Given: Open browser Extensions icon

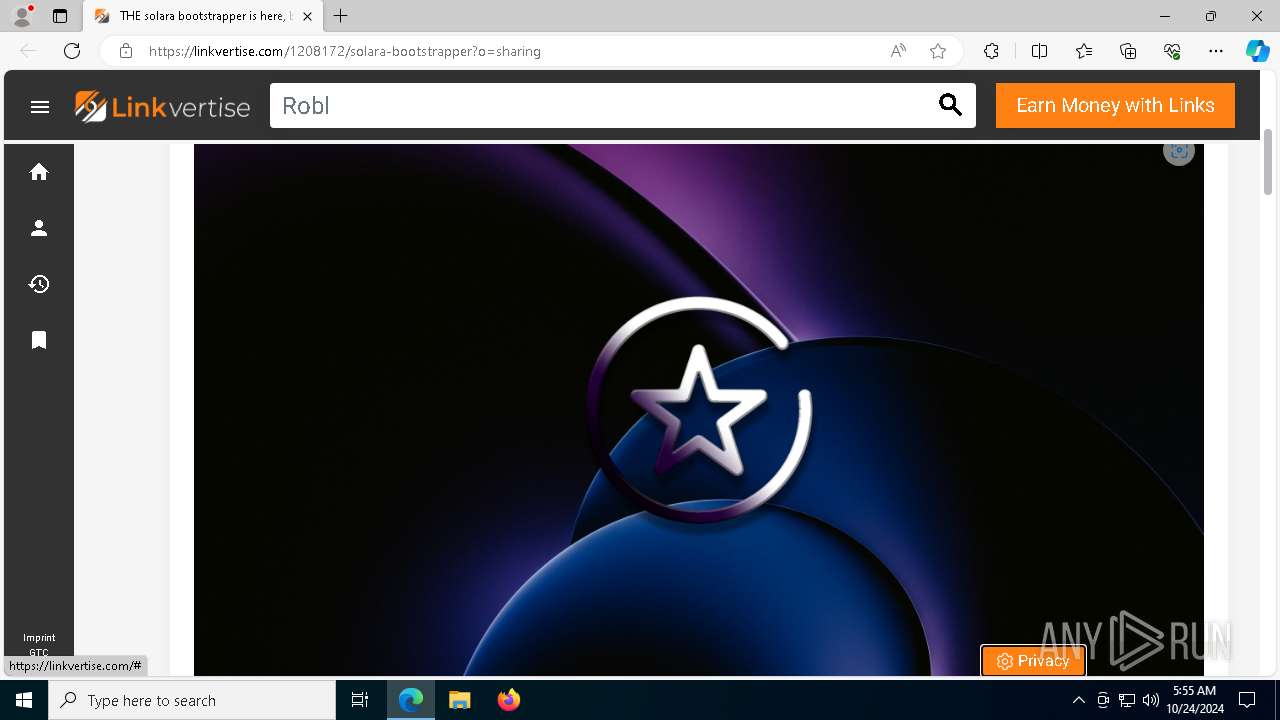Looking at the screenshot, I should coord(991,51).
